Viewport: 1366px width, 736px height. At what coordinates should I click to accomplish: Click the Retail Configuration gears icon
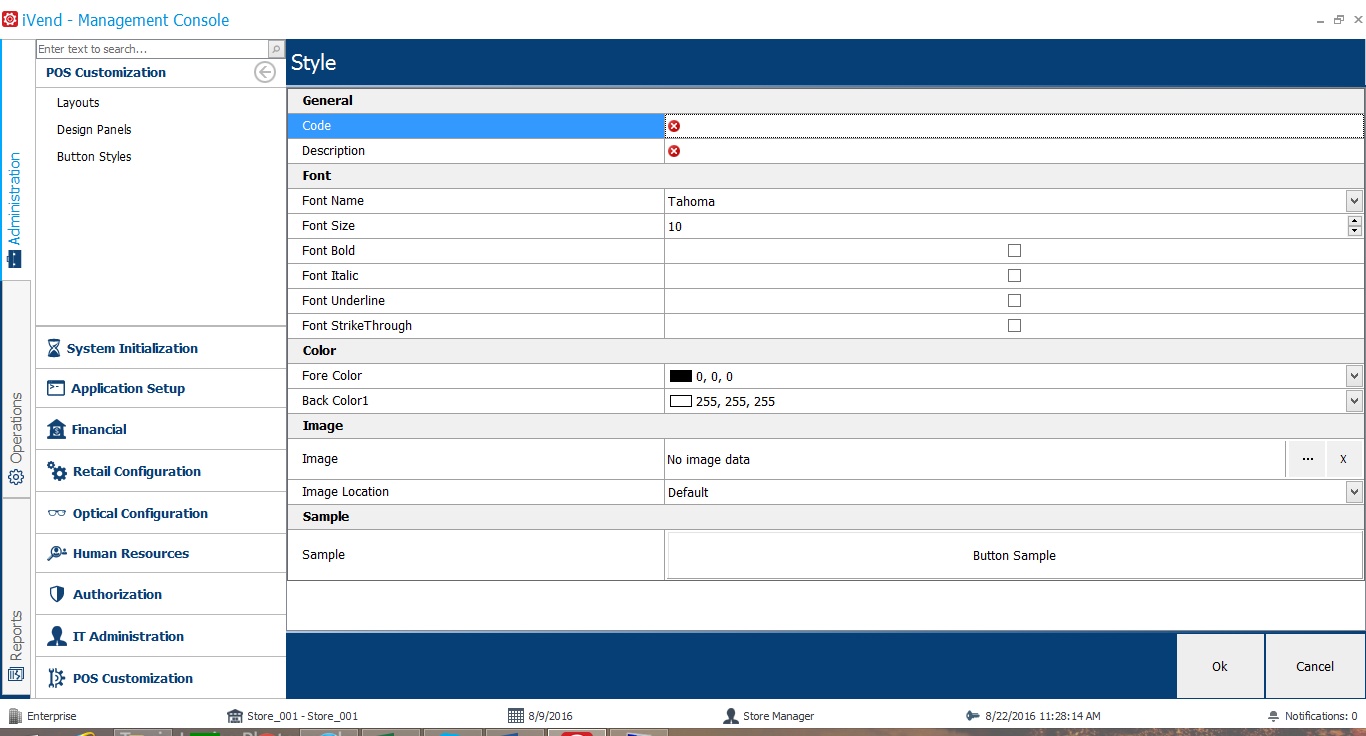pyautogui.click(x=57, y=471)
